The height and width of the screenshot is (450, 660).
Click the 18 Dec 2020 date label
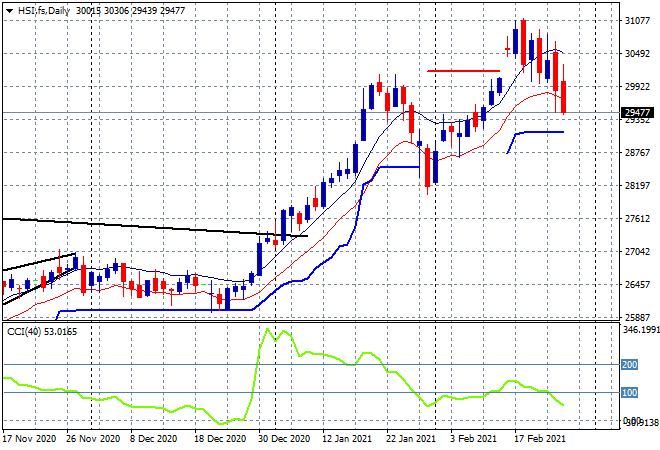220,439
